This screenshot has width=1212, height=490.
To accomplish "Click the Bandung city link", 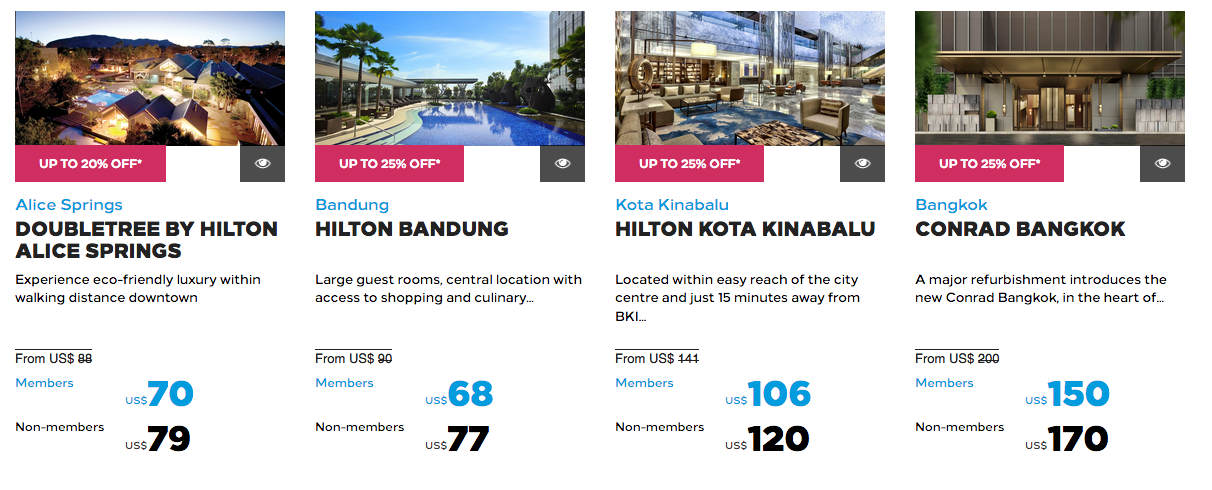I will point(352,205).
